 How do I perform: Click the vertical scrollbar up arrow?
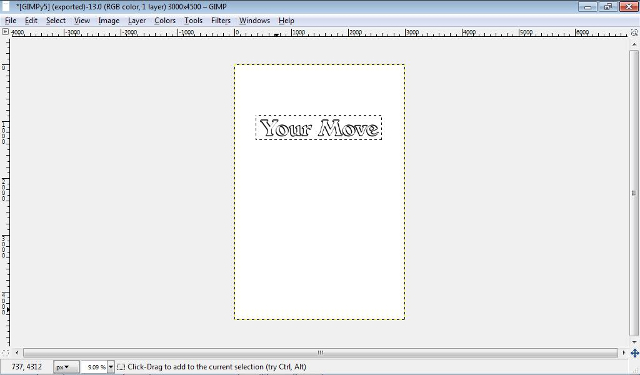point(634,44)
